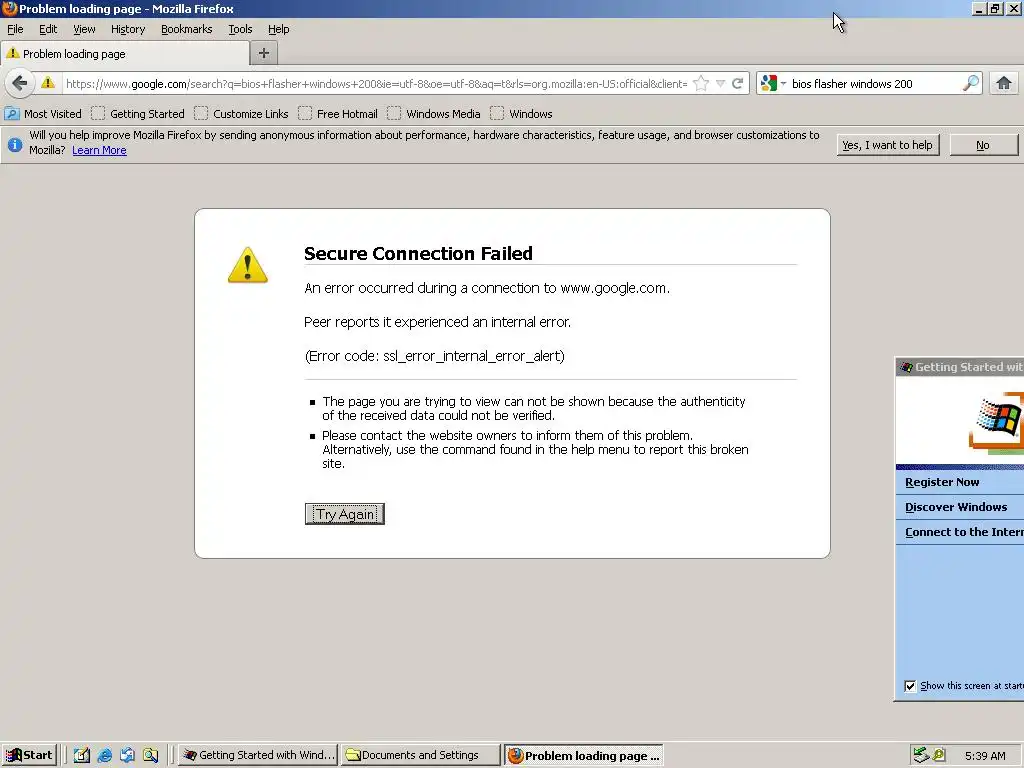Click Connect to the Internet option

point(964,532)
